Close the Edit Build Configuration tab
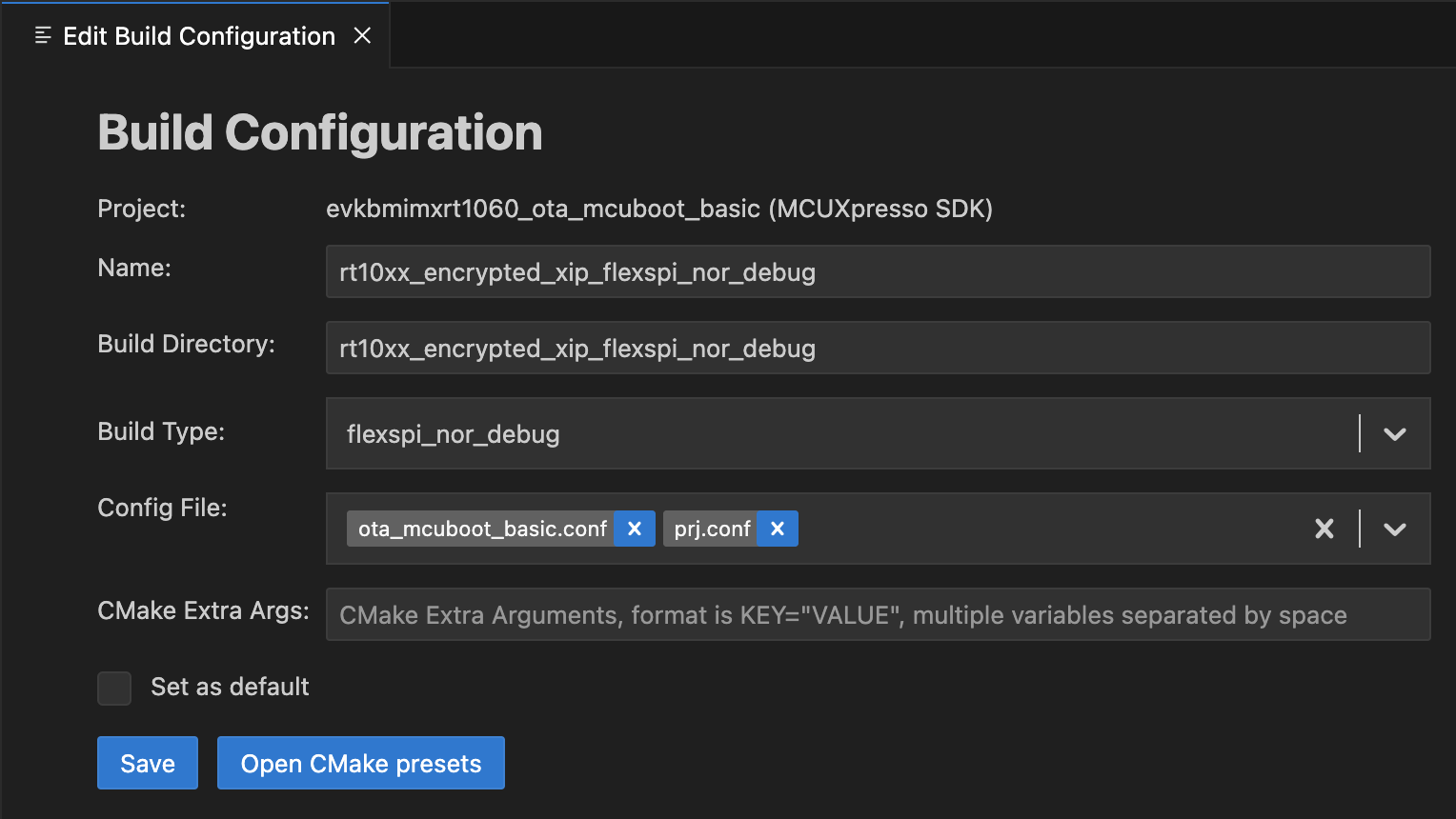The image size is (1456, 819). (362, 36)
